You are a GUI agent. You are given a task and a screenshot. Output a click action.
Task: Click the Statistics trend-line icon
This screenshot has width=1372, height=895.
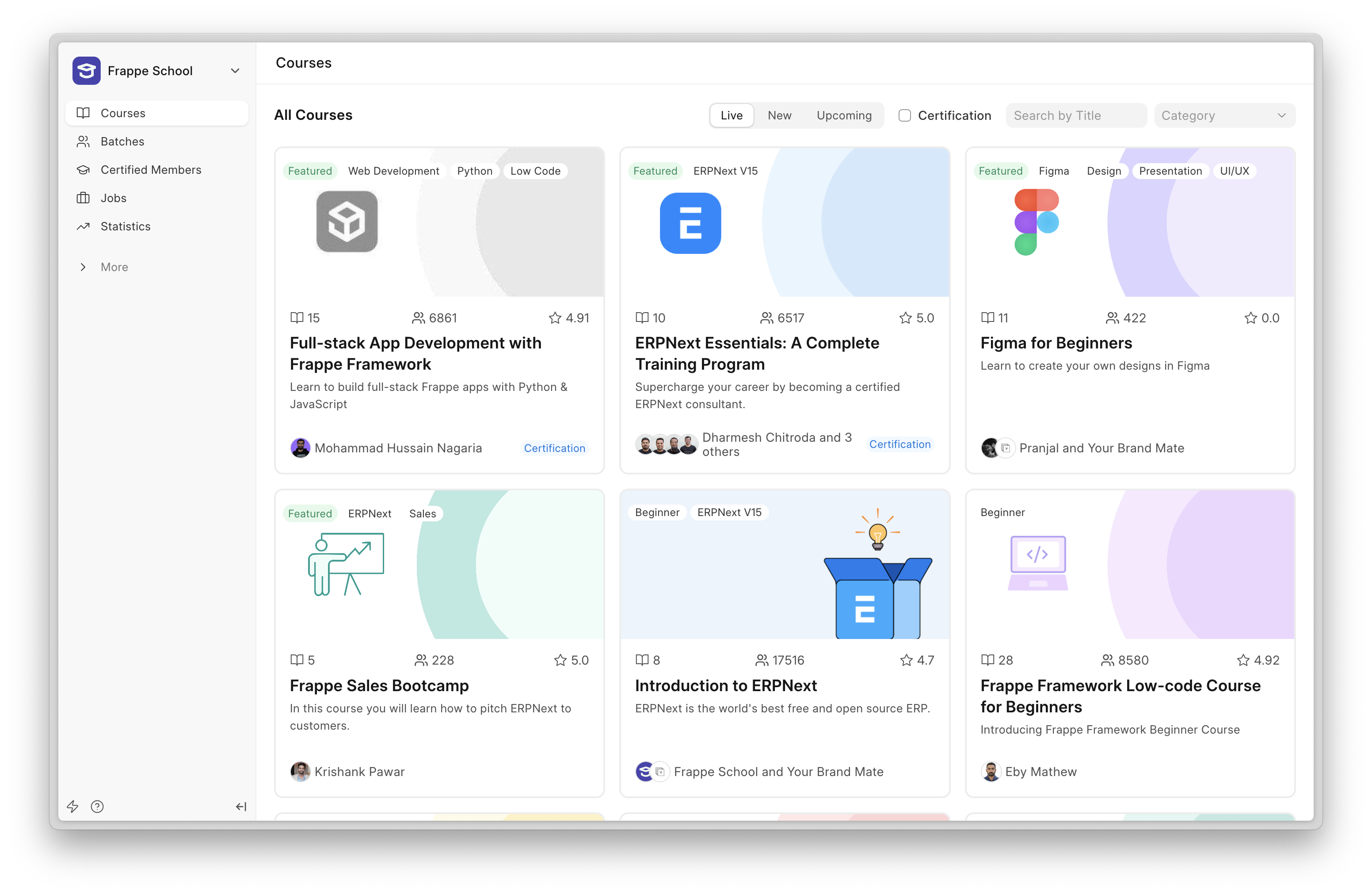[84, 226]
